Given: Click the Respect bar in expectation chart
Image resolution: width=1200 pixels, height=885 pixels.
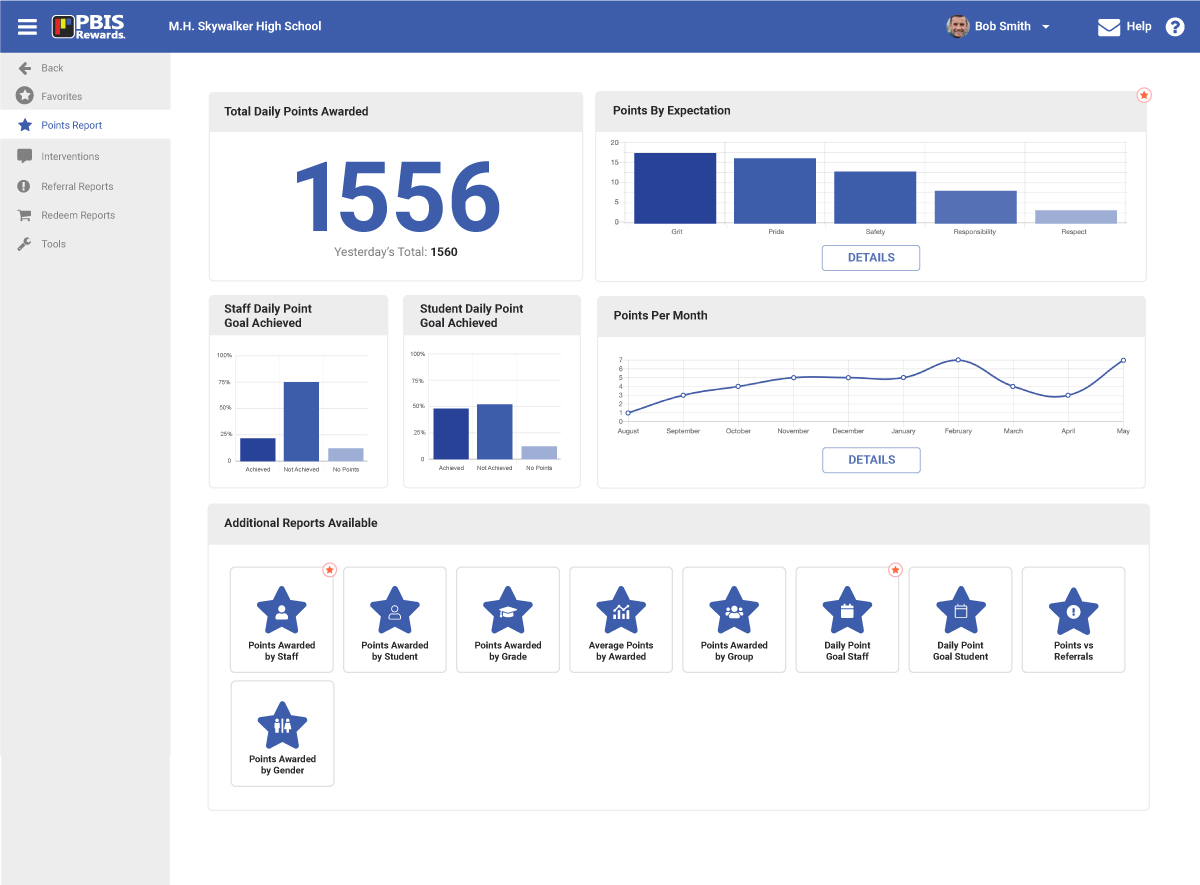Looking at the screenshot, I should tap(1076, 216).
